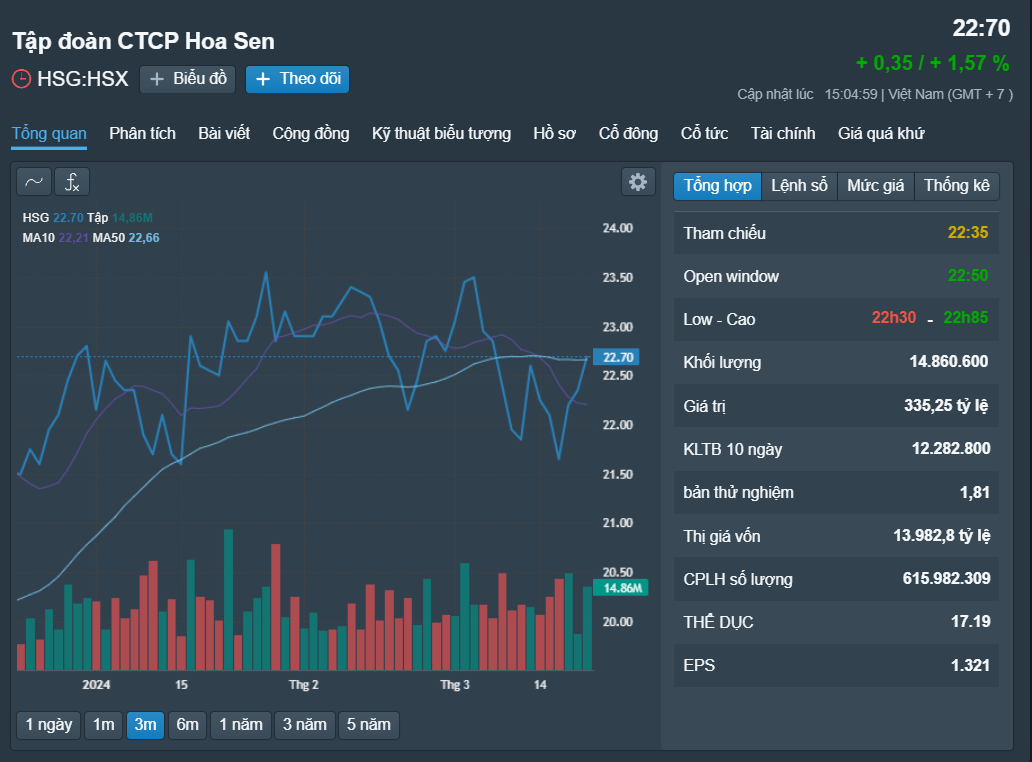Image resolution: width=1032 pixels, height=762 pixels.
Task: Open the Phân tích tab
Action: pyautogui.click(x=142, y=134)
